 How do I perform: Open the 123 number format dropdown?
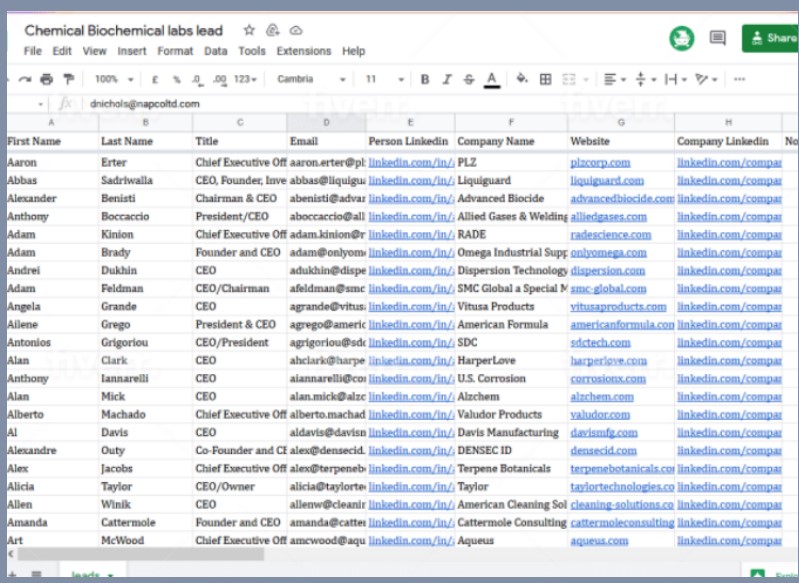click(245, 79)
